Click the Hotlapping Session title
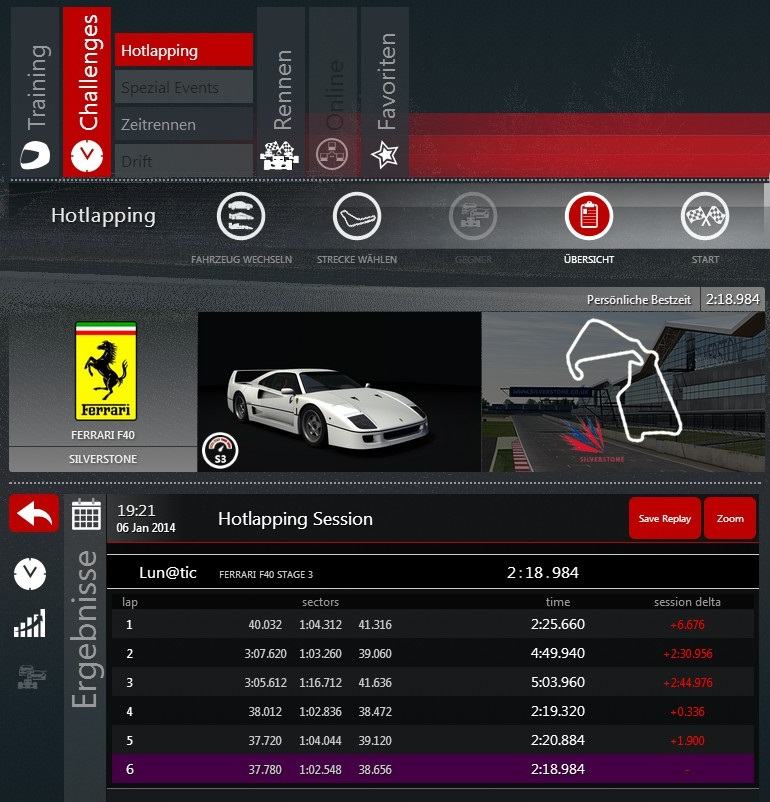 pyautogui.click(x=295, y=519)
